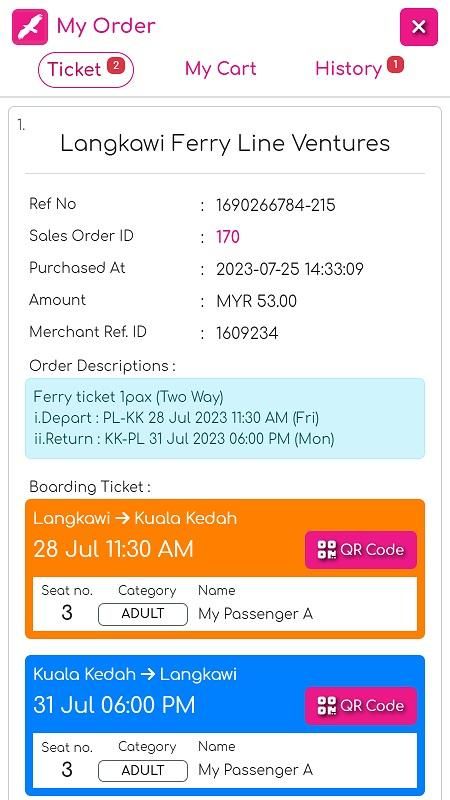
Task: Click QR icon in the blue ticket
Action: click(x=327, y=706)
